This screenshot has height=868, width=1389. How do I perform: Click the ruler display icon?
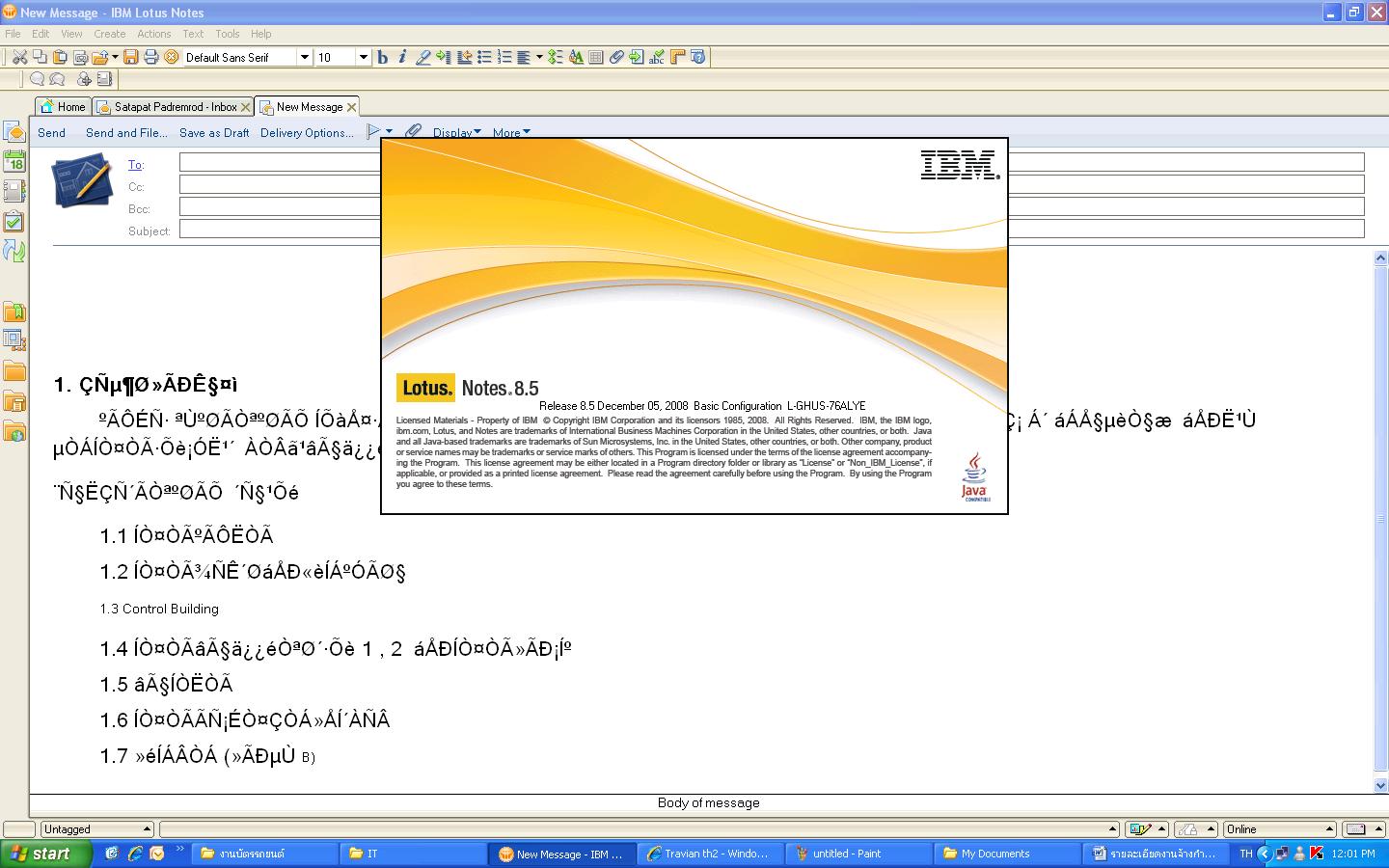tap(677, 57)
